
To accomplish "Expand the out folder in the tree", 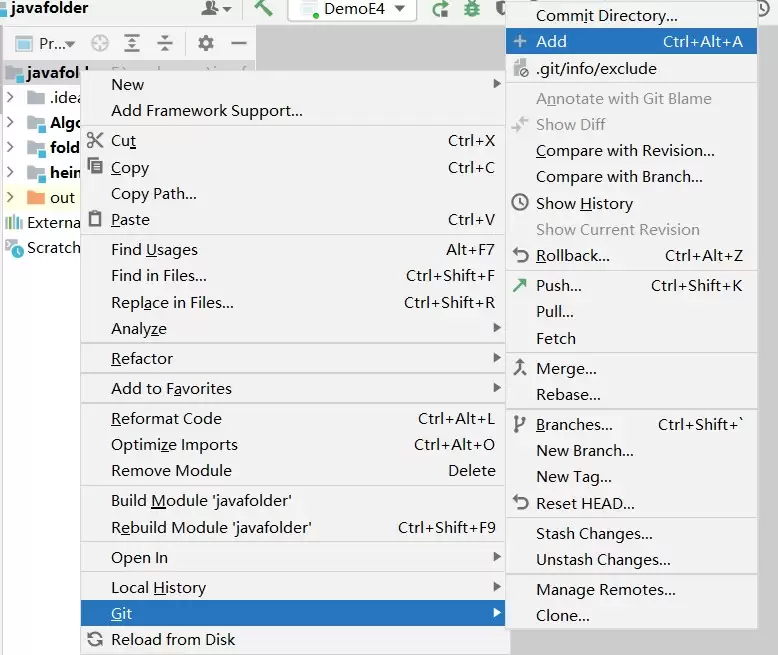I will tap(10, 198).
